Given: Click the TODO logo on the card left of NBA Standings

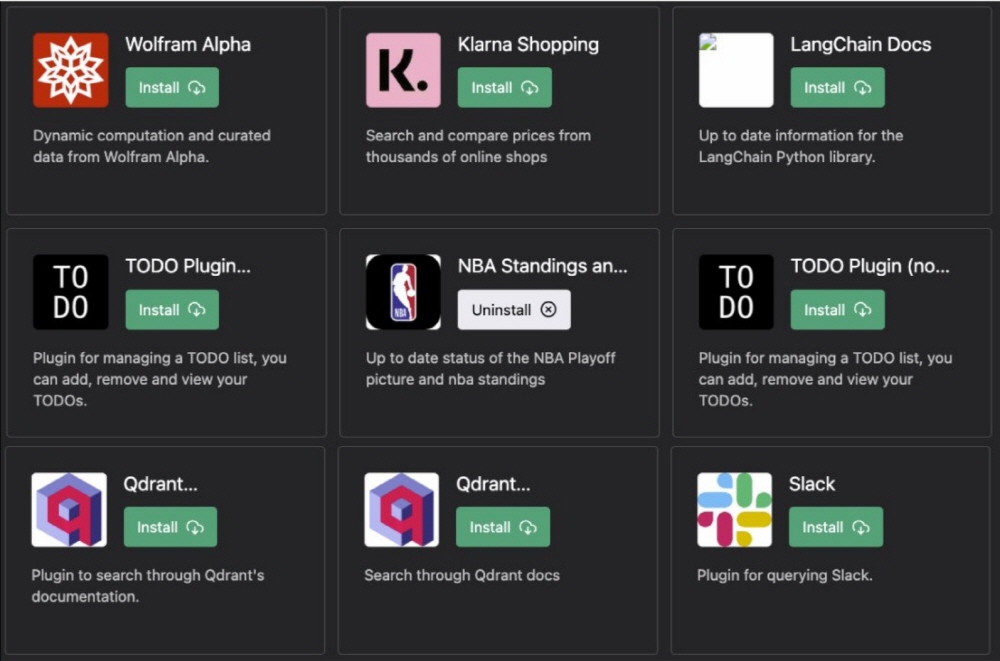Looking at the screenshot, I should tap(71, 292).
